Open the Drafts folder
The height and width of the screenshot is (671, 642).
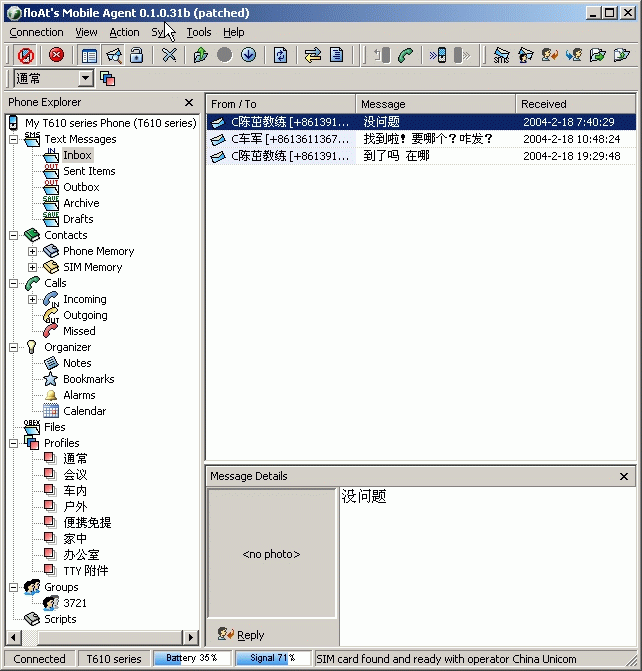coord(78,219)
